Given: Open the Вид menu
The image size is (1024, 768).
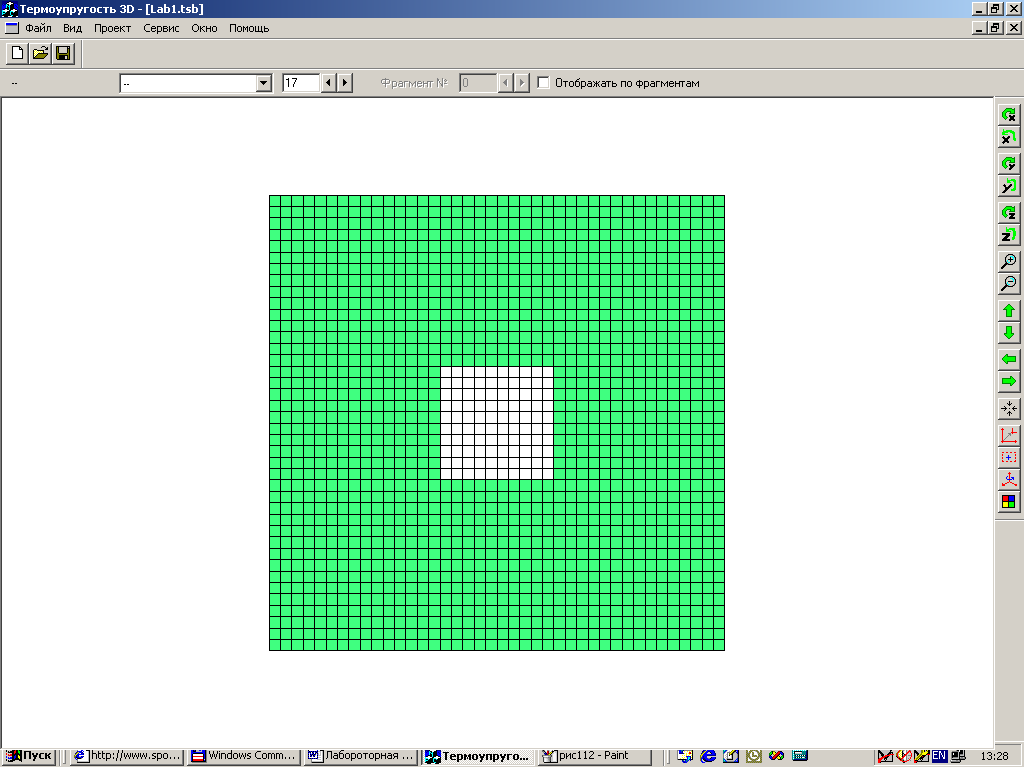Looking at the screenshot, I should pos(72,28).
